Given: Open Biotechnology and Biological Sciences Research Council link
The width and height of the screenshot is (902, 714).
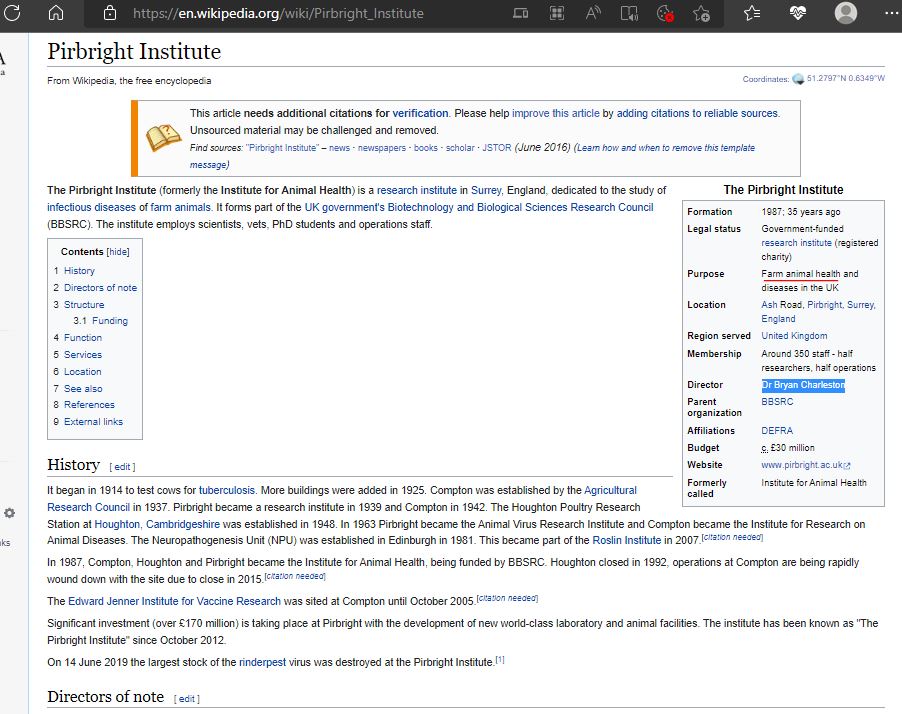Looking at the screenshot, I should (x=521, y=207).
